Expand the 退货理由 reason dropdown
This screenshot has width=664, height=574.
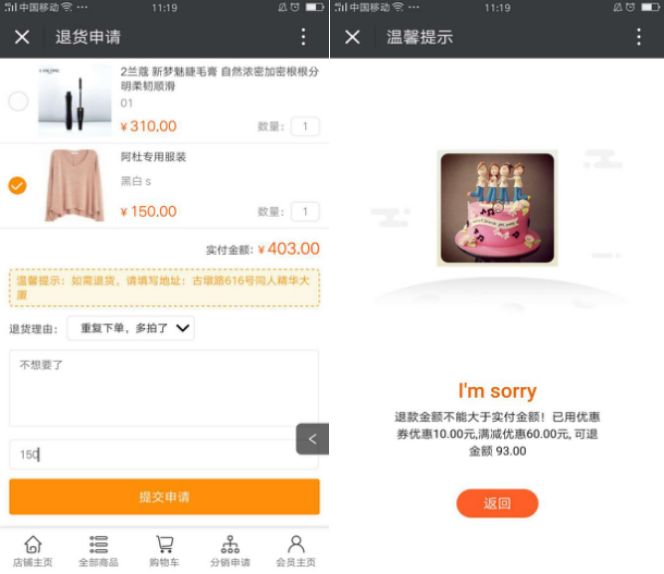coord(131,328)
